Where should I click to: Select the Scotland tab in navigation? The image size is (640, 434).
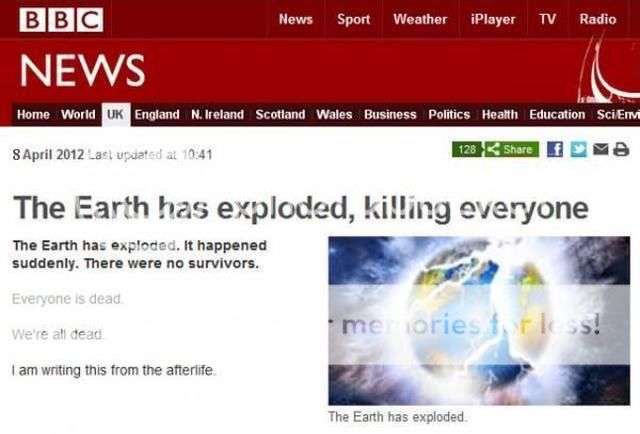280,114
